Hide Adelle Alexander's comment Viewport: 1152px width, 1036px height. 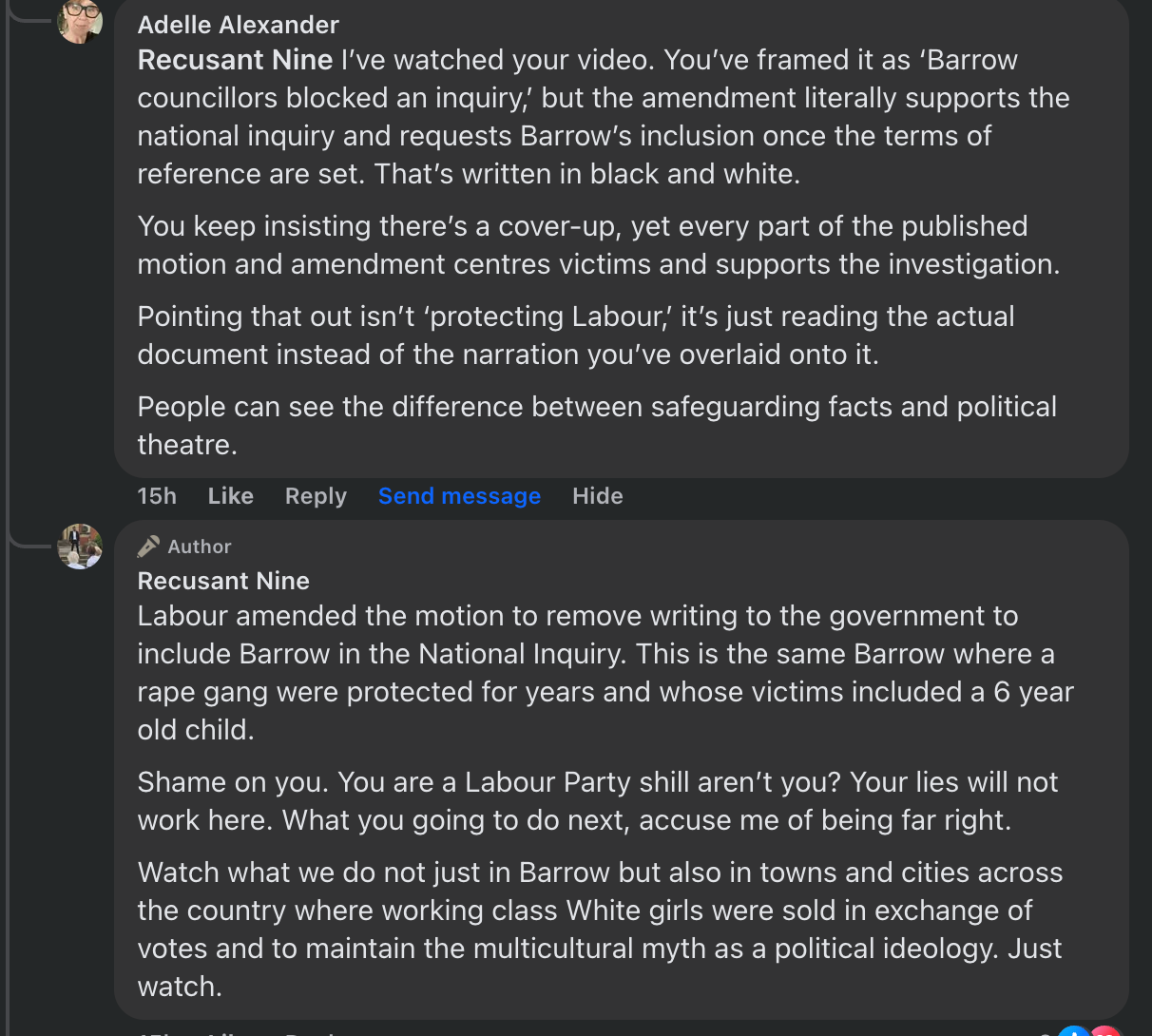click(597, 496)
